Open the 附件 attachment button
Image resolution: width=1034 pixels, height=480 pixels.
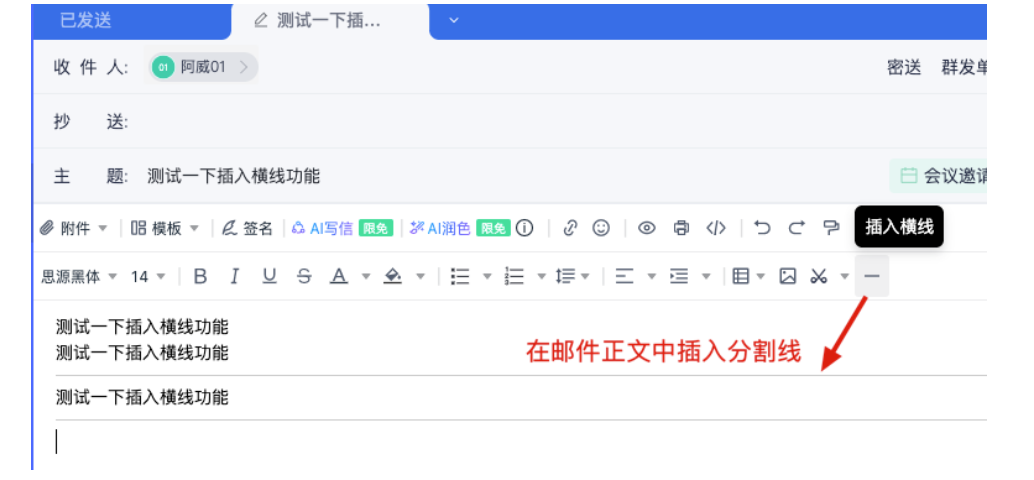(x=65, y=228)
